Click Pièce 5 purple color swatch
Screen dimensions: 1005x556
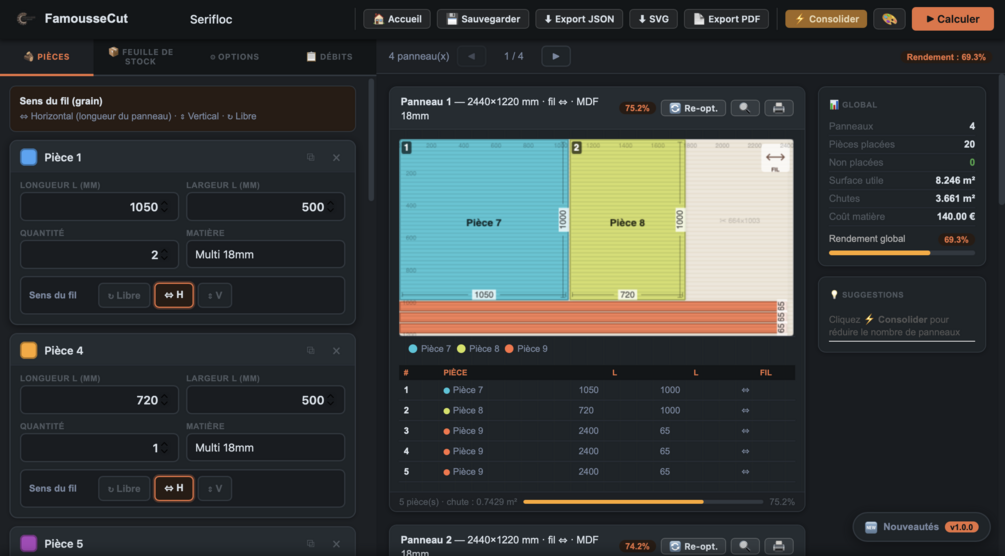[x=28, y=543]
